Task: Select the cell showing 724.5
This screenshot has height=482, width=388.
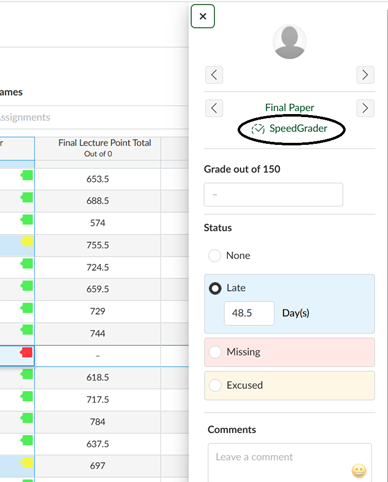Action: tap(98, 267)
